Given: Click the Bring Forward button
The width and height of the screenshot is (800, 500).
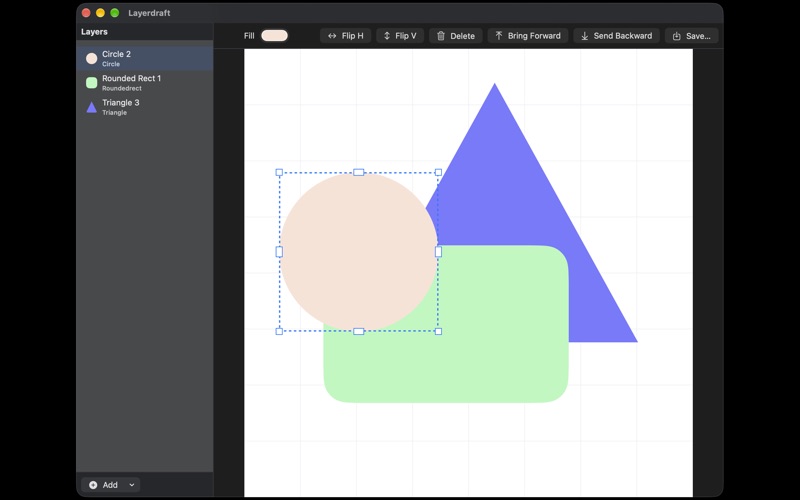Looking at the screenshot, I should click(528, 36).
